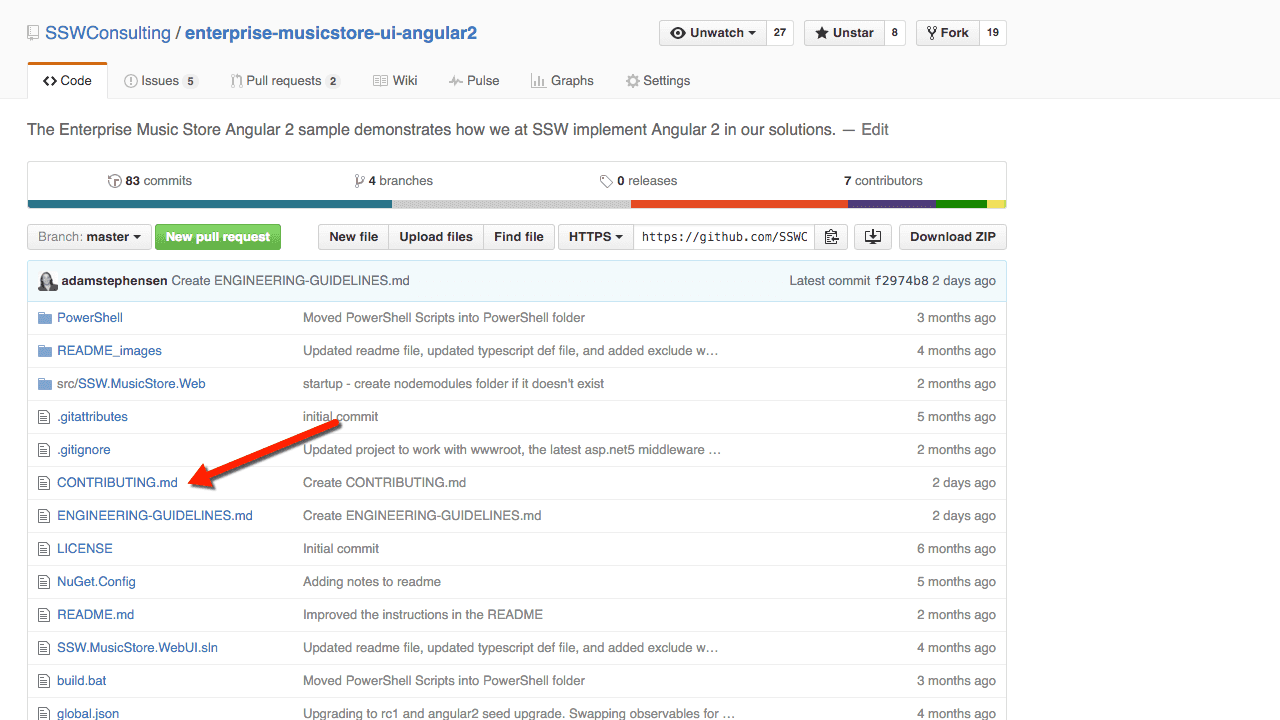Go to the Settings tab
The width and height of the screenshot is (1280, 720).
pos(657,81)
